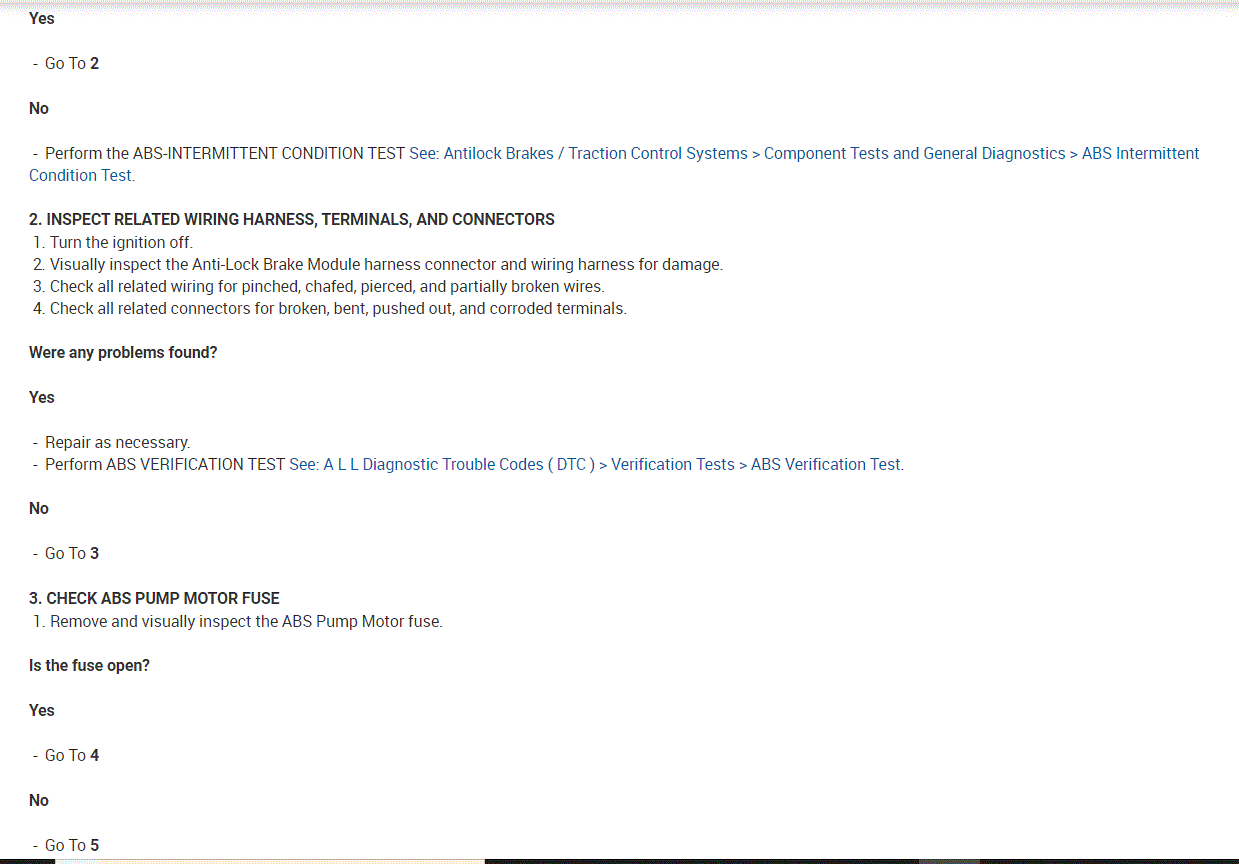Click step 'Visually inspect the Anti-Lock Brake Module harness connector'
The height and width of the screenshot is (864, 1239).
click(386, 264)
